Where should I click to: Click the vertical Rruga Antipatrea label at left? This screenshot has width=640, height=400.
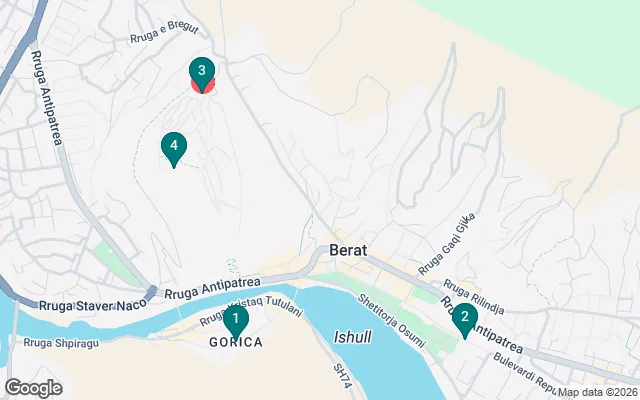coord(47,98)
